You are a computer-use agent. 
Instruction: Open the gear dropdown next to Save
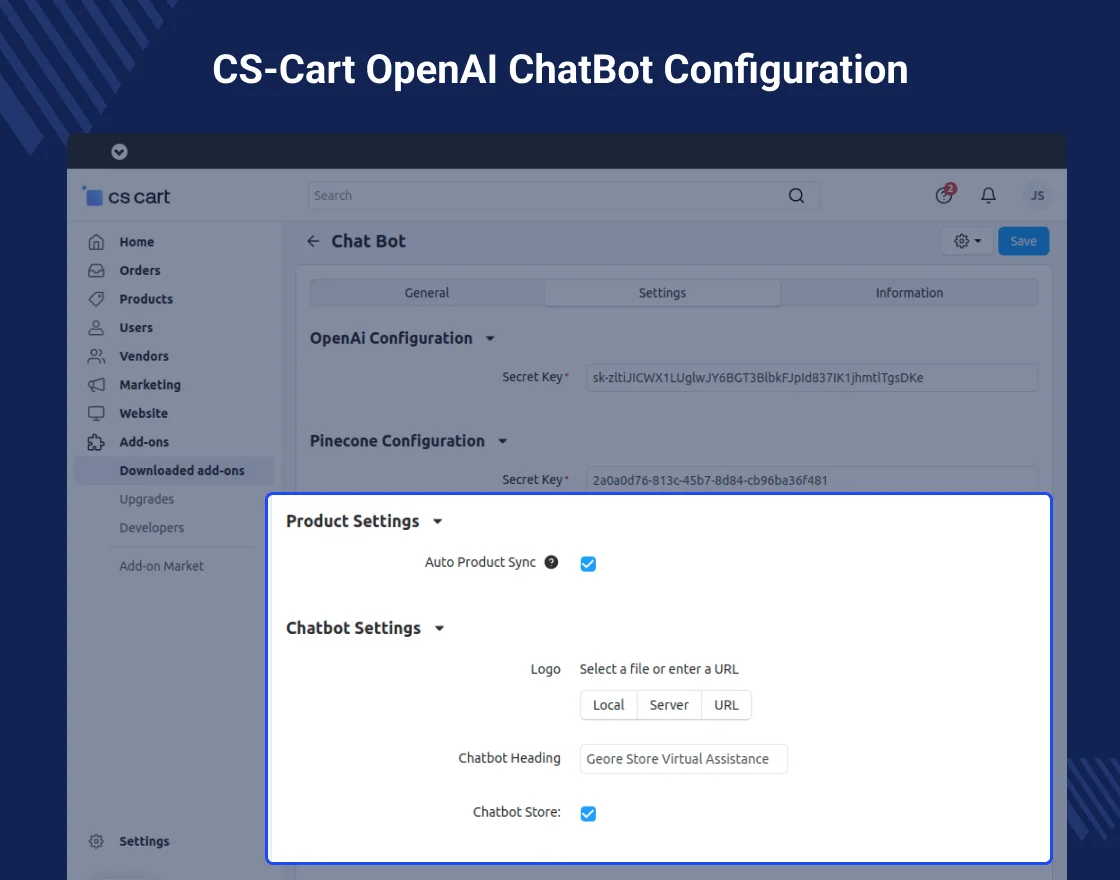pyautogui.click(x=966, y=241)
